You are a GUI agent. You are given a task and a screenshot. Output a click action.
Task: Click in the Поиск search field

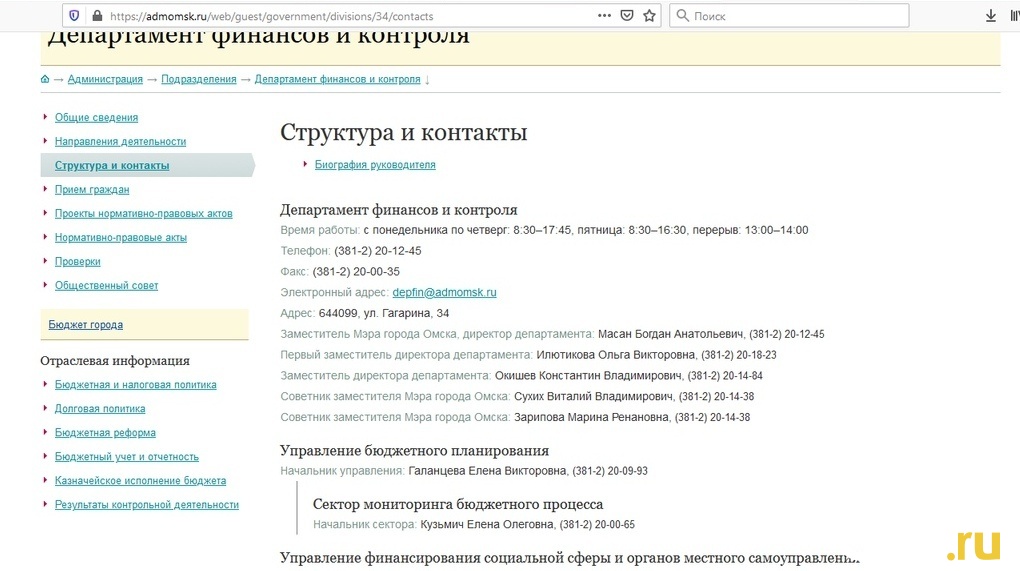tap(790, 16)
